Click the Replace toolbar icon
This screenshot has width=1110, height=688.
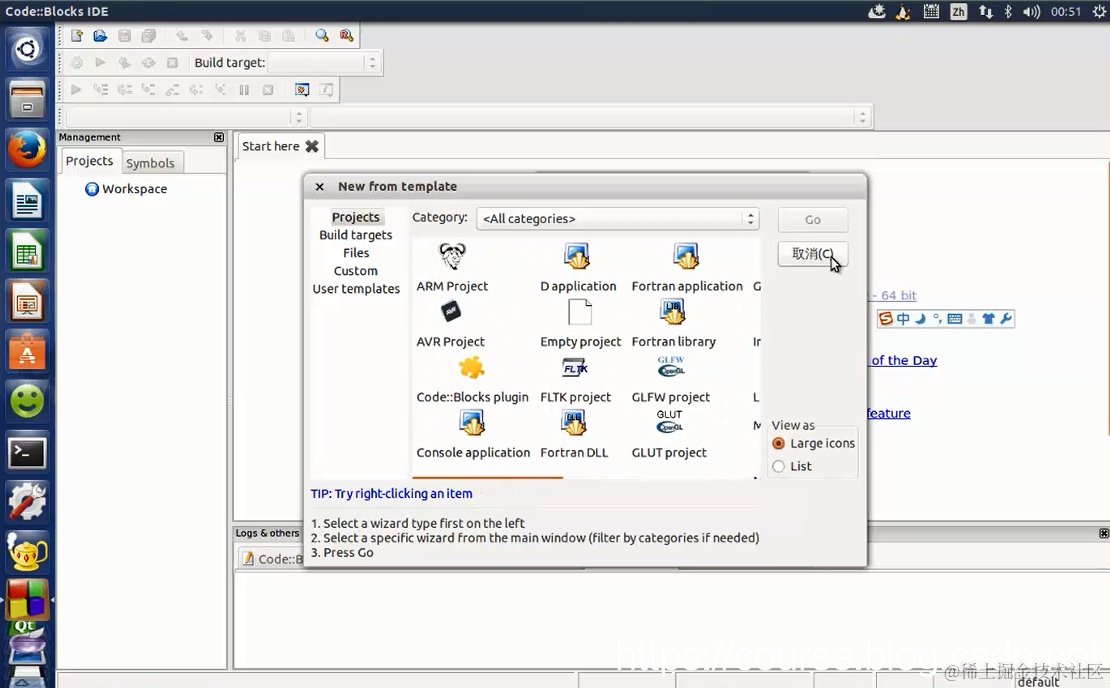click(x=346, y=35)
